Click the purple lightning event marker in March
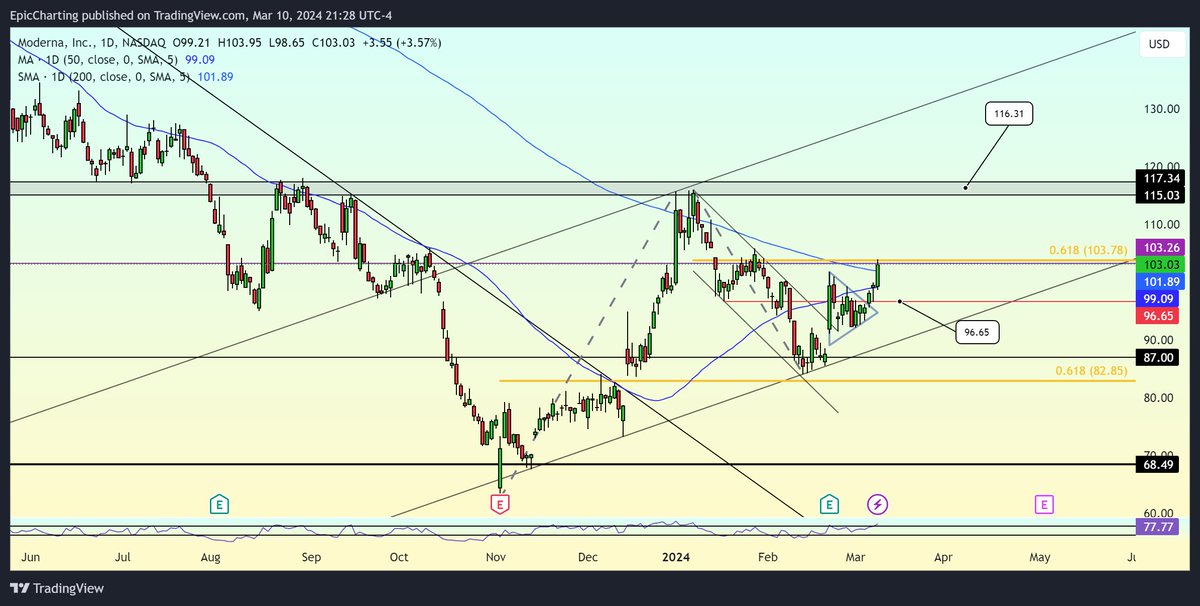1200x606 pixels. [877, 503]
